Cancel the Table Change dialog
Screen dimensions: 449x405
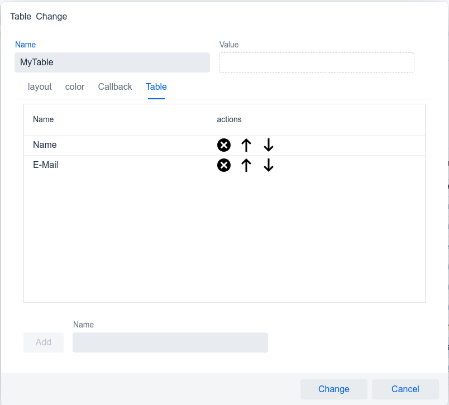click(405, 389)
